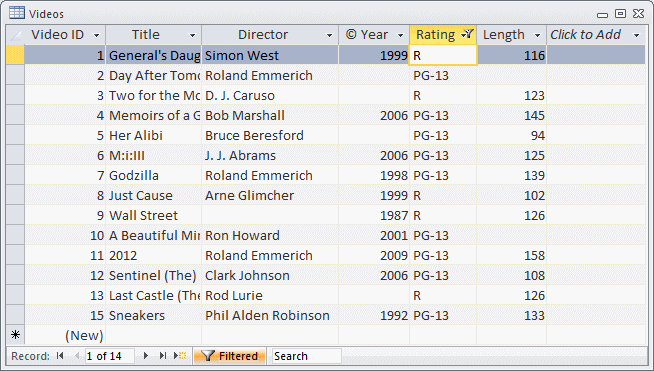Click the 116 length cell
Viewport: 654px width, 371px height.
512,55
